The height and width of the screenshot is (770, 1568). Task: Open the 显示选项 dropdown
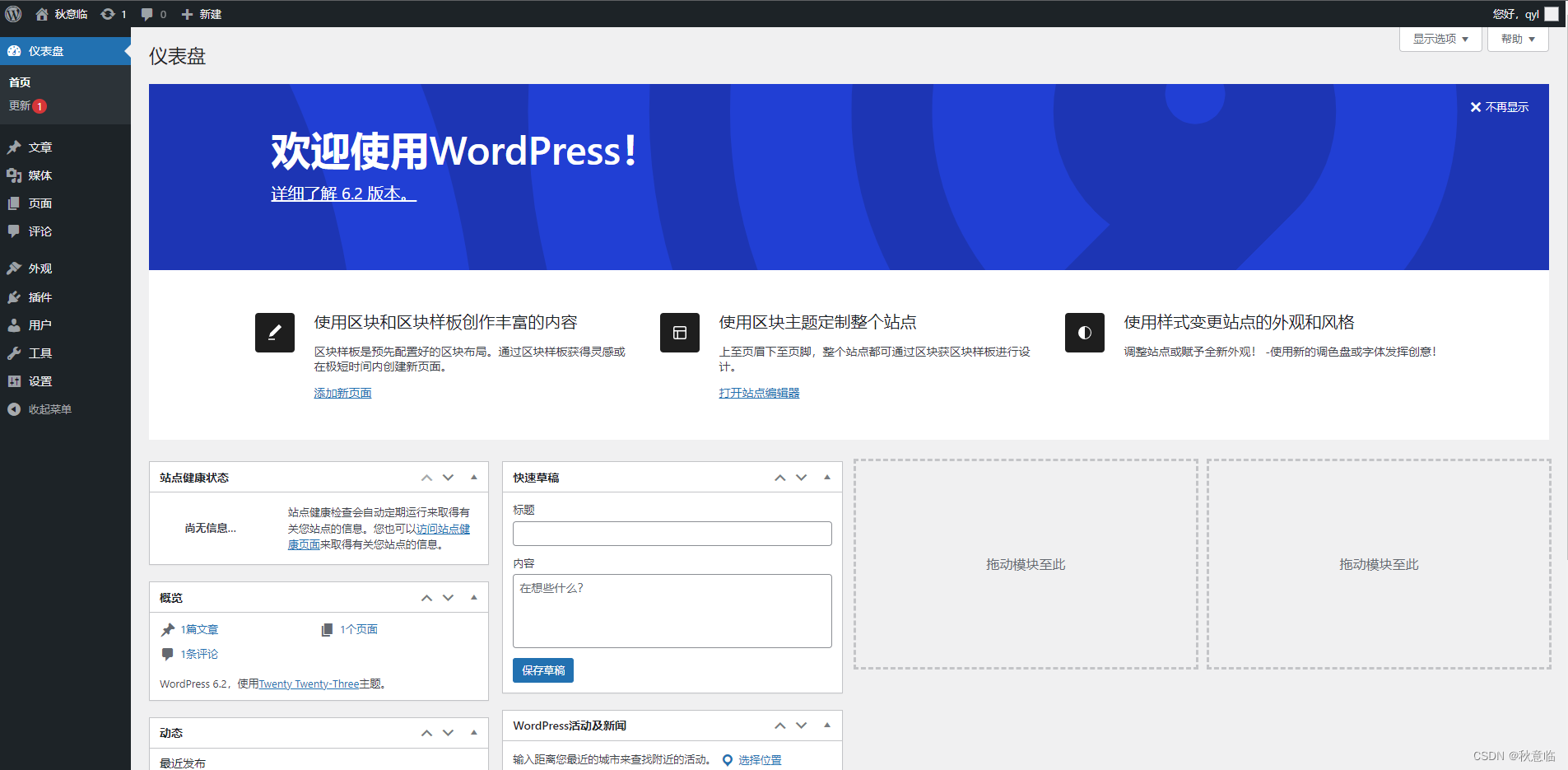click(1439, 39)
